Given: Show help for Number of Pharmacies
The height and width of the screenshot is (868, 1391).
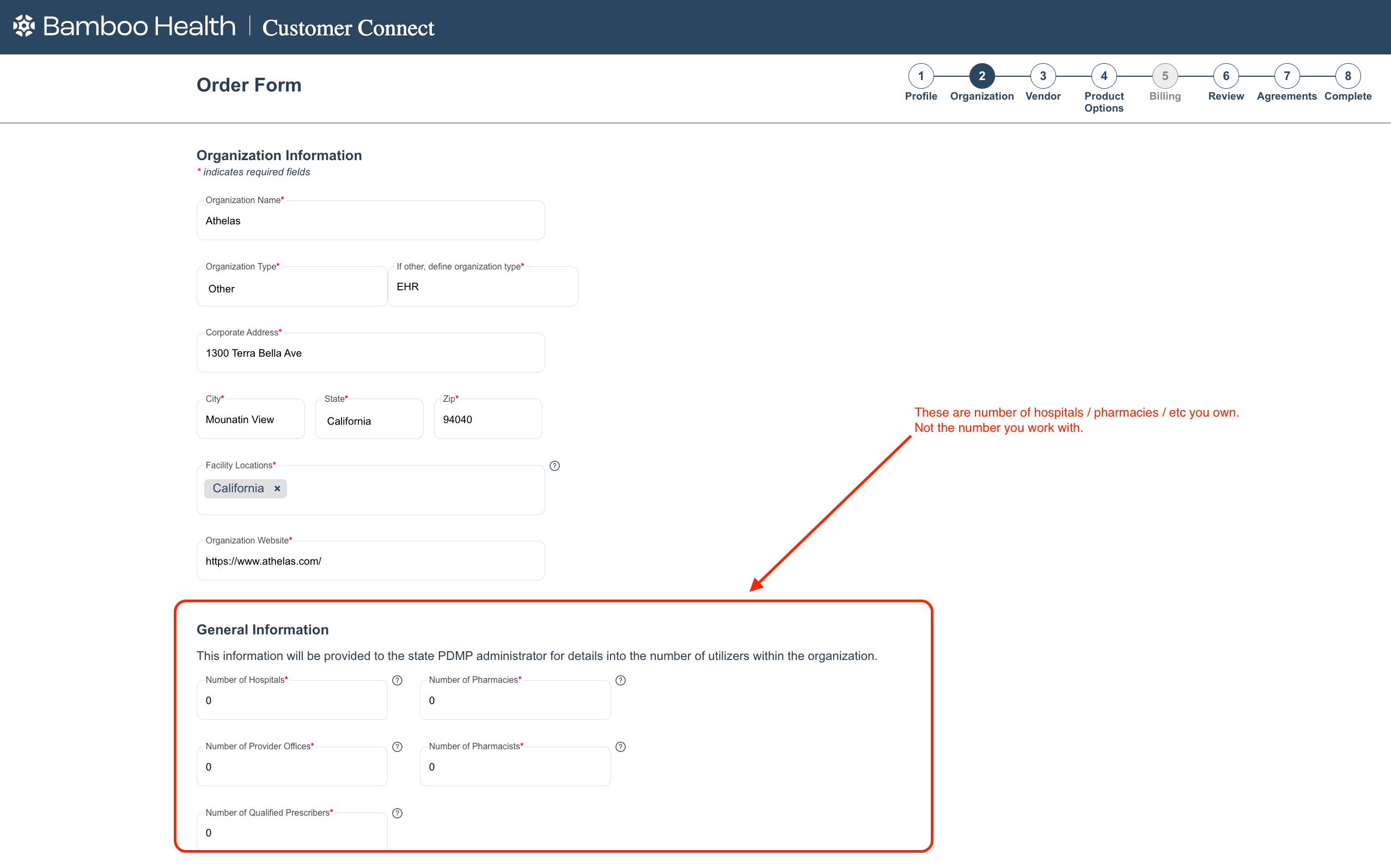Looking at the screenshot, I should [x=620, y=680].
